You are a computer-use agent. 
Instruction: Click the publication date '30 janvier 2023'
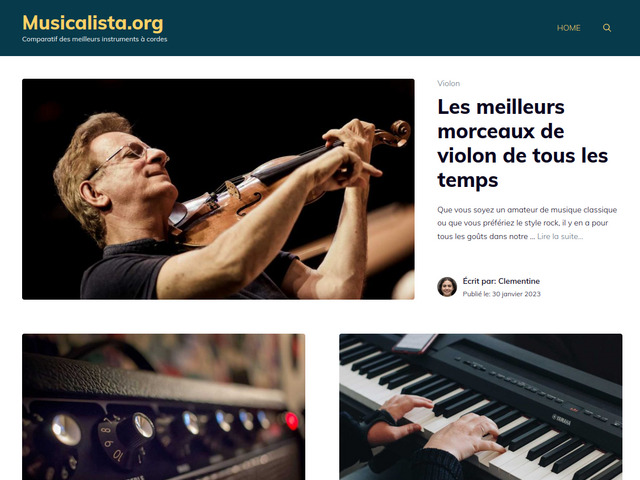[516, 294]
